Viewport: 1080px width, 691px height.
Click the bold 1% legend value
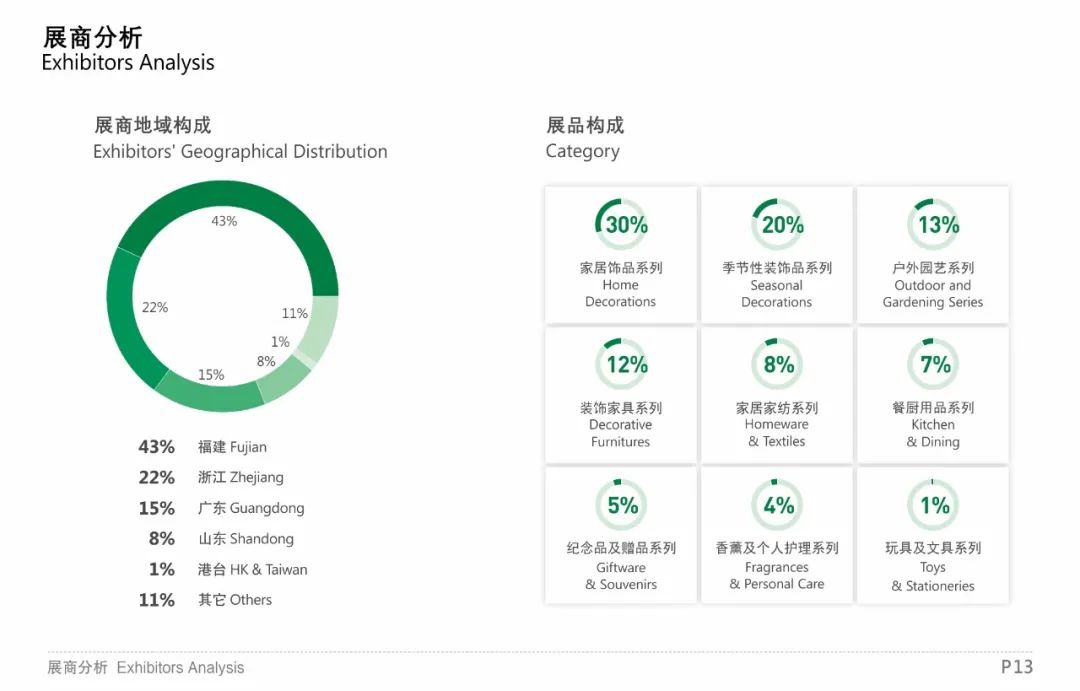[162, 570]
